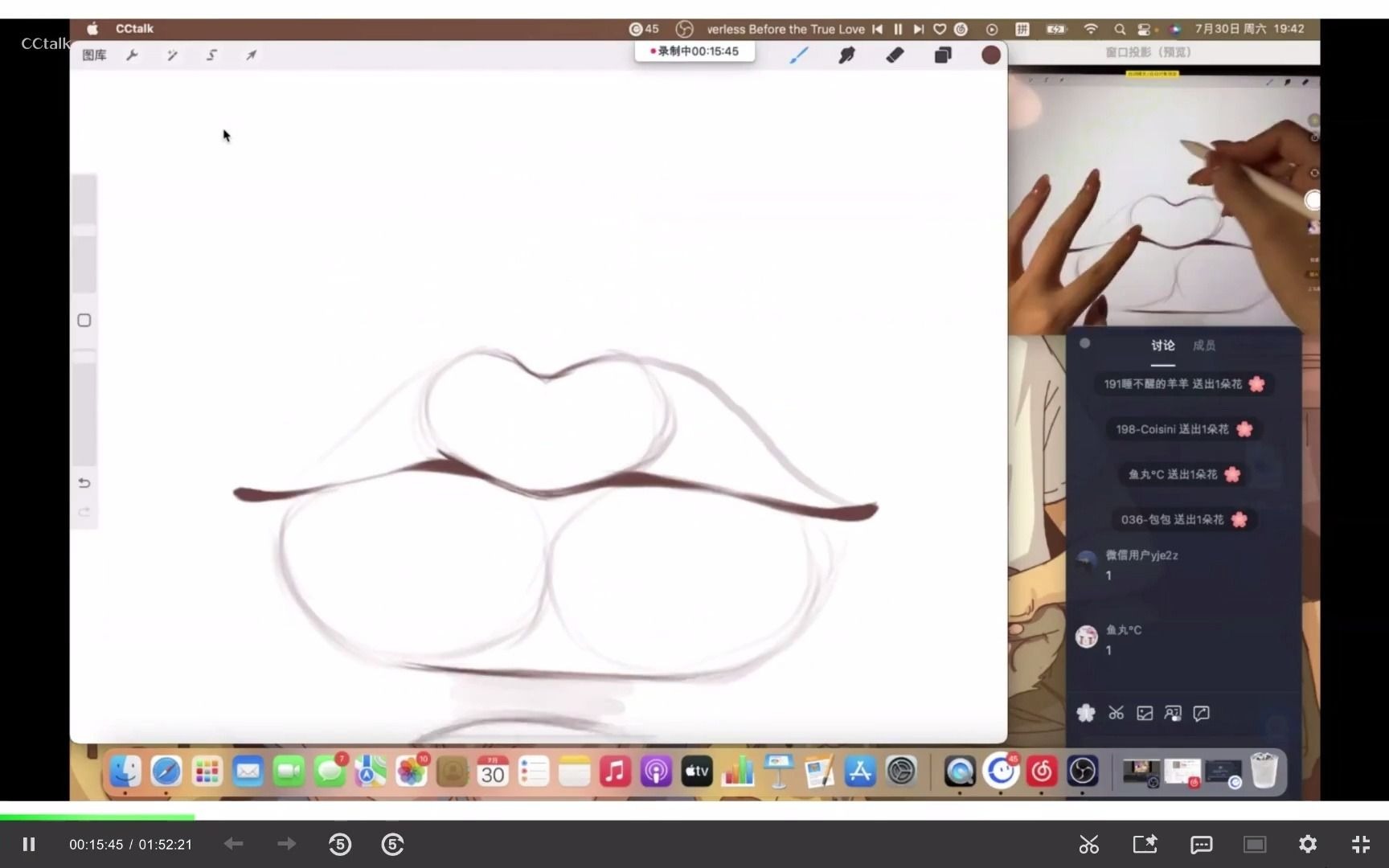Click the scissors screenshot icon in chat toolbar
Image resolution: width=1389 pixels, height=868 pixels.
point(1116,713)
